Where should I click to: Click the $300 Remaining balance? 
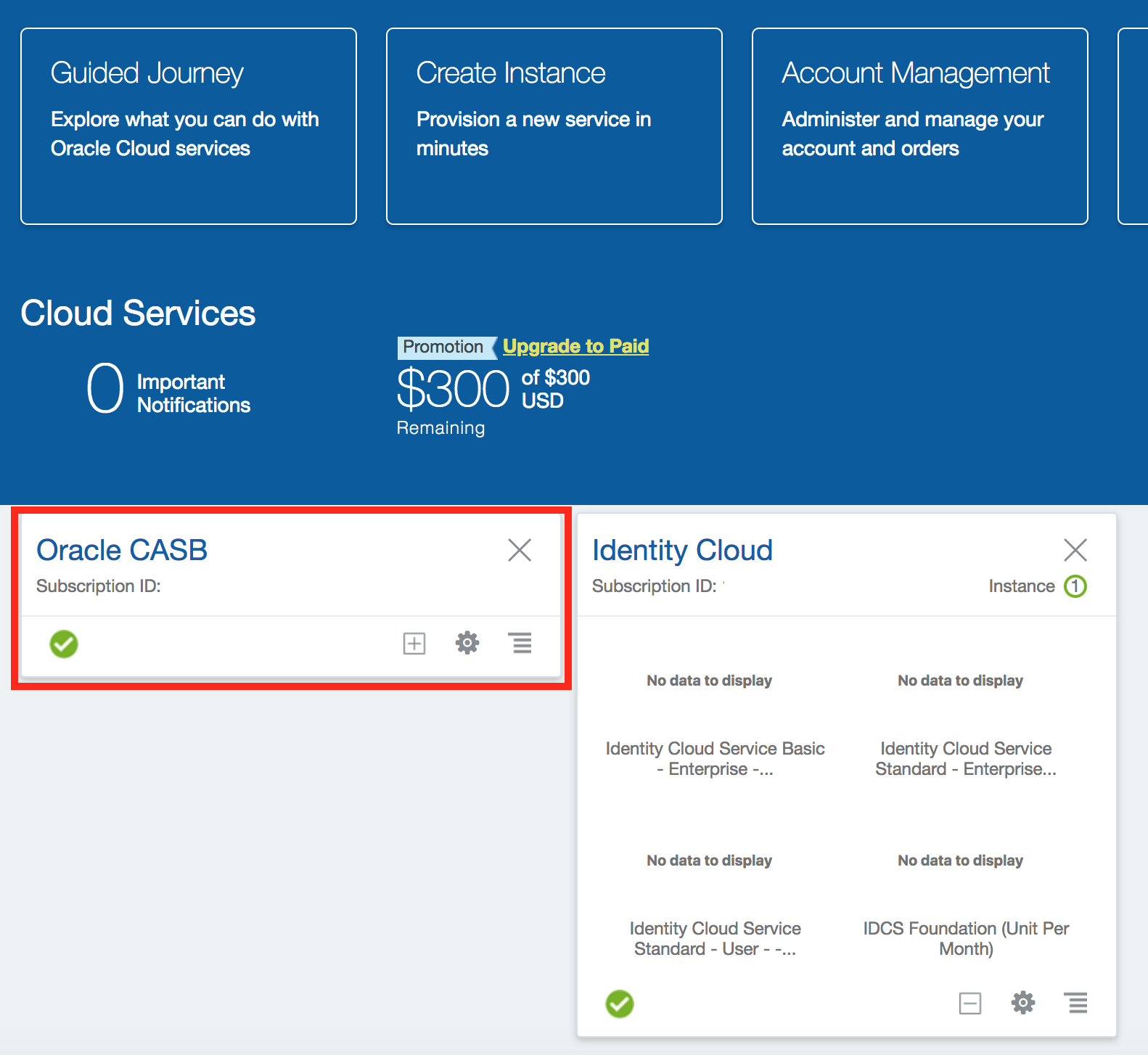(x=454, y=389)
